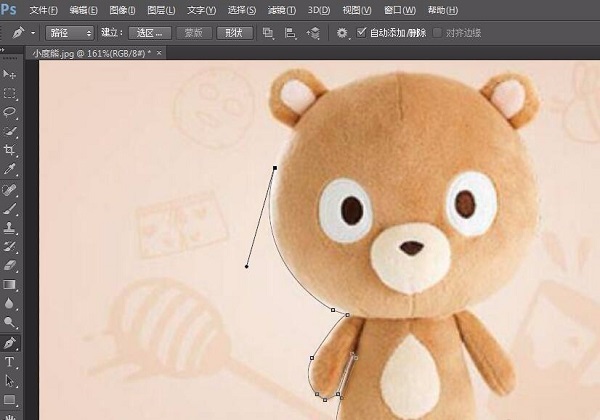The height and width of the screenshot is (420, 600).
Task: Select the Lasso tool
Action: click(10, 112)
